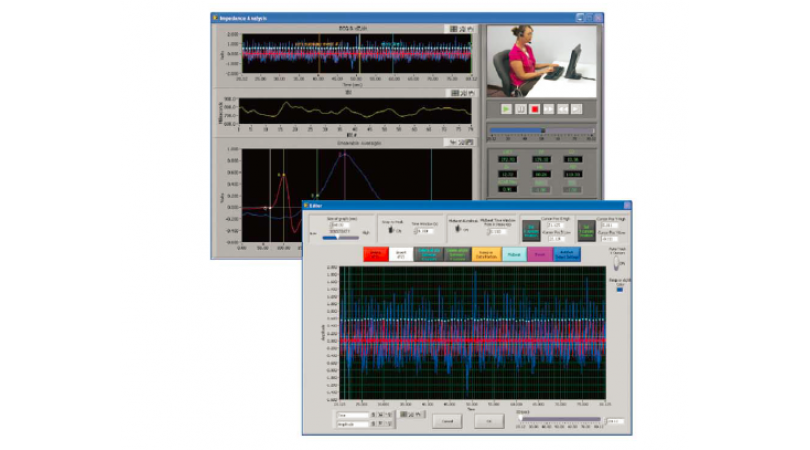Toggle the Snap to Peak switch

[391, 229]
